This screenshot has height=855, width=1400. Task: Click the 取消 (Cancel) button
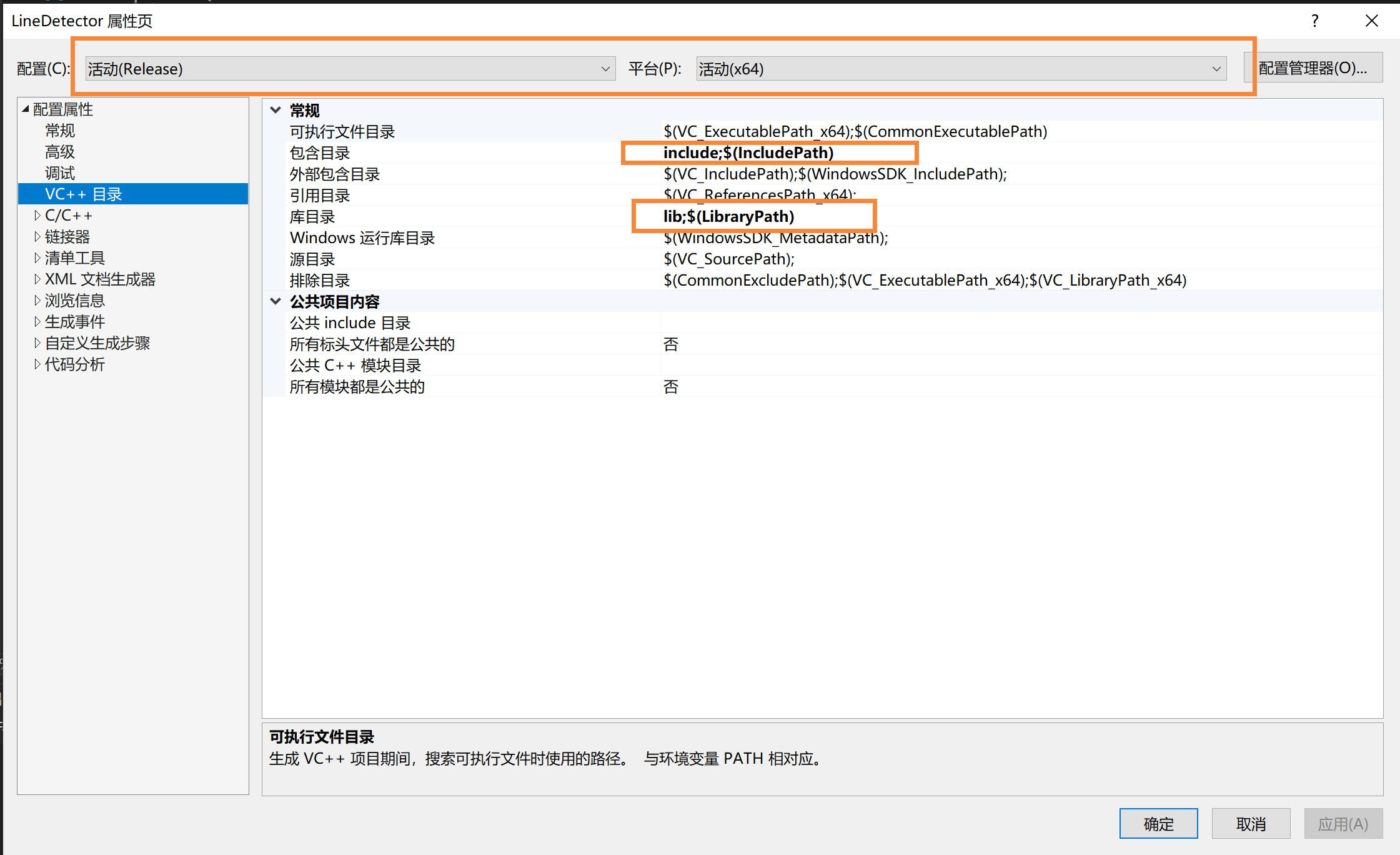click(1251, 824)
